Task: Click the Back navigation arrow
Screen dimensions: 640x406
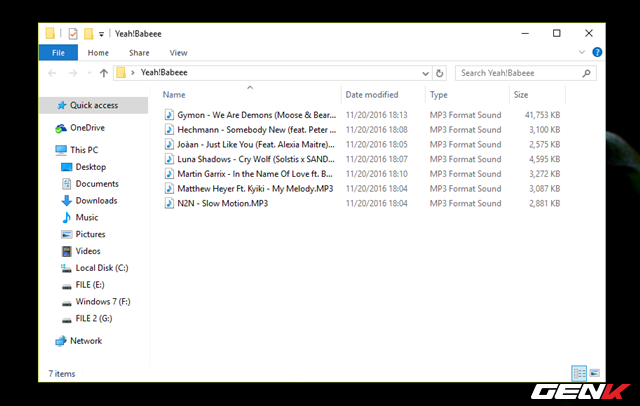Action: [x=52, y=73]
